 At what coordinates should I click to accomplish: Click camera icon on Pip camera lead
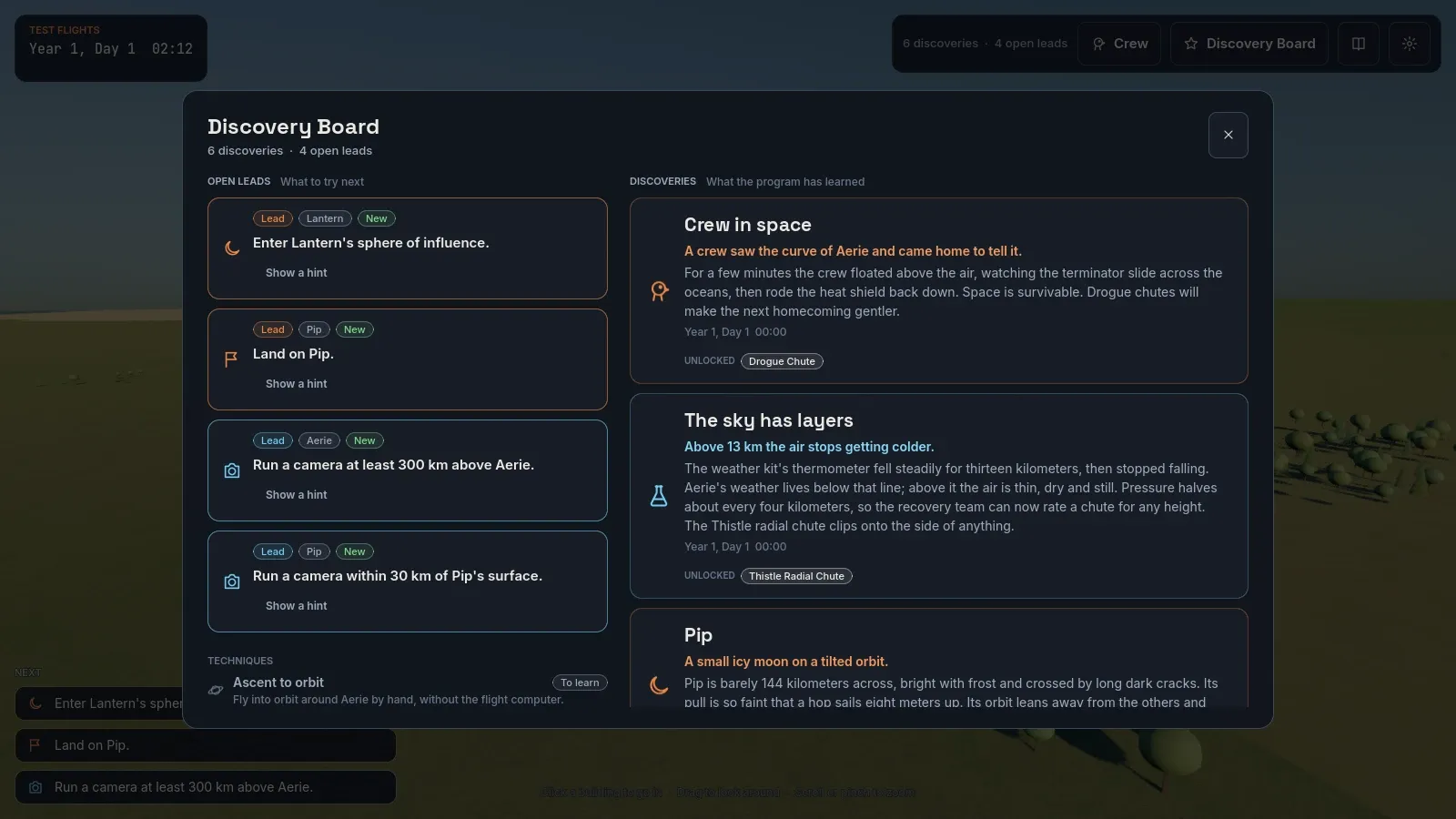[232, 581]
